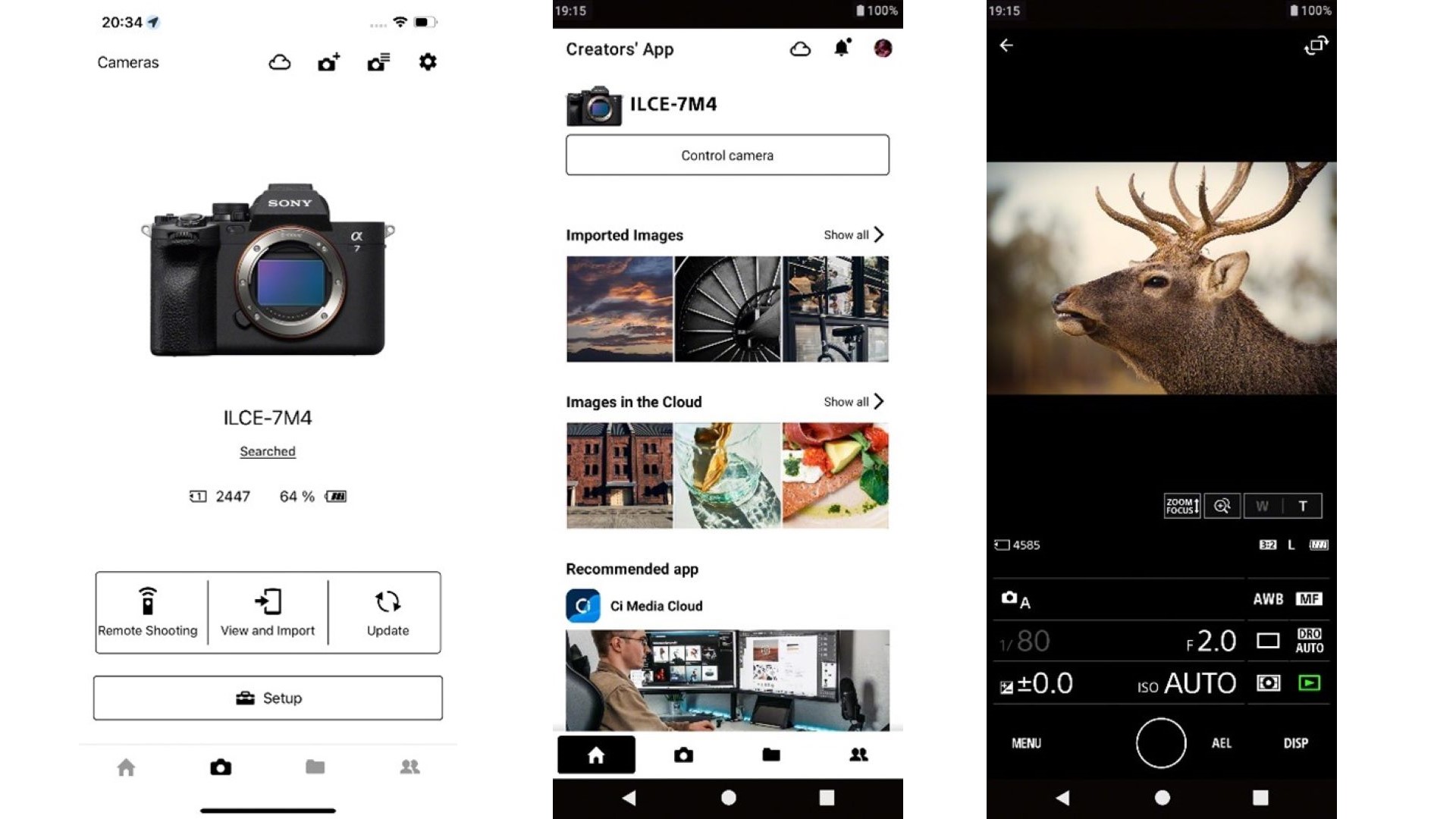The width and height of the screenshot is (1456, 819).
Task: Open the user profile avatar
Action: tap(883, 49)
